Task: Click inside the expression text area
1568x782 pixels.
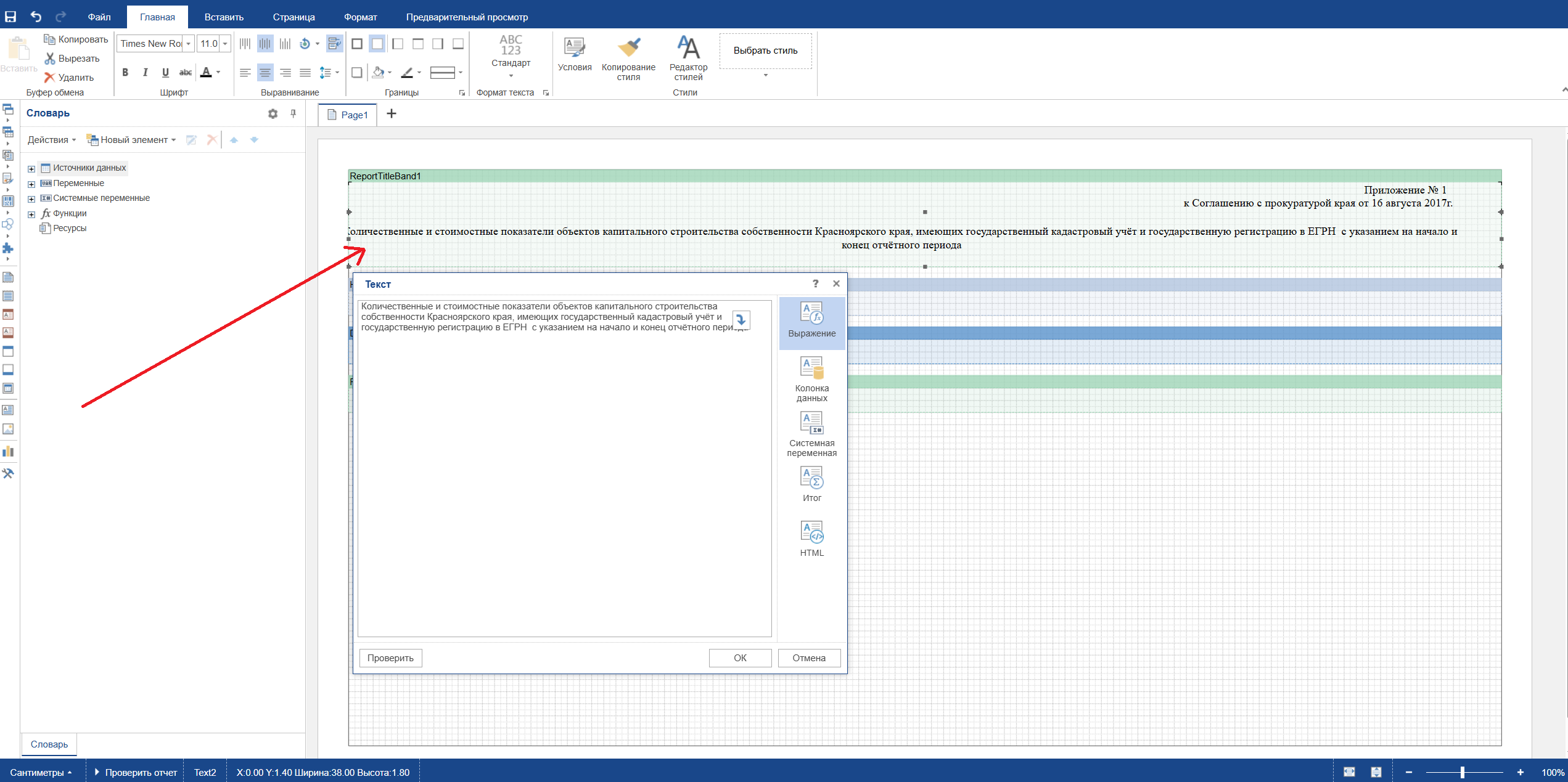Action: click(x=564, y=468)
